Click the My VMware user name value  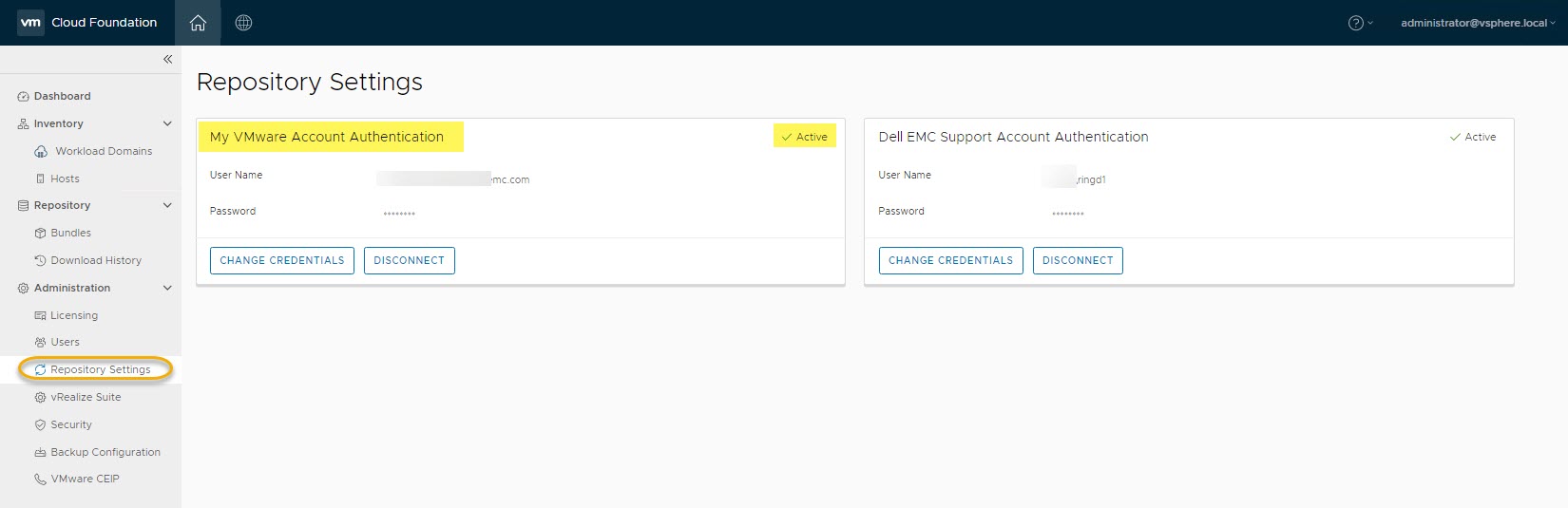(x=453, y=179)
